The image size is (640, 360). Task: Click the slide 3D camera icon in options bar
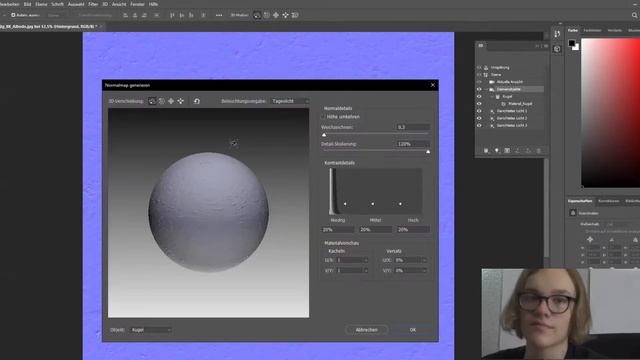tap(285, 15)
